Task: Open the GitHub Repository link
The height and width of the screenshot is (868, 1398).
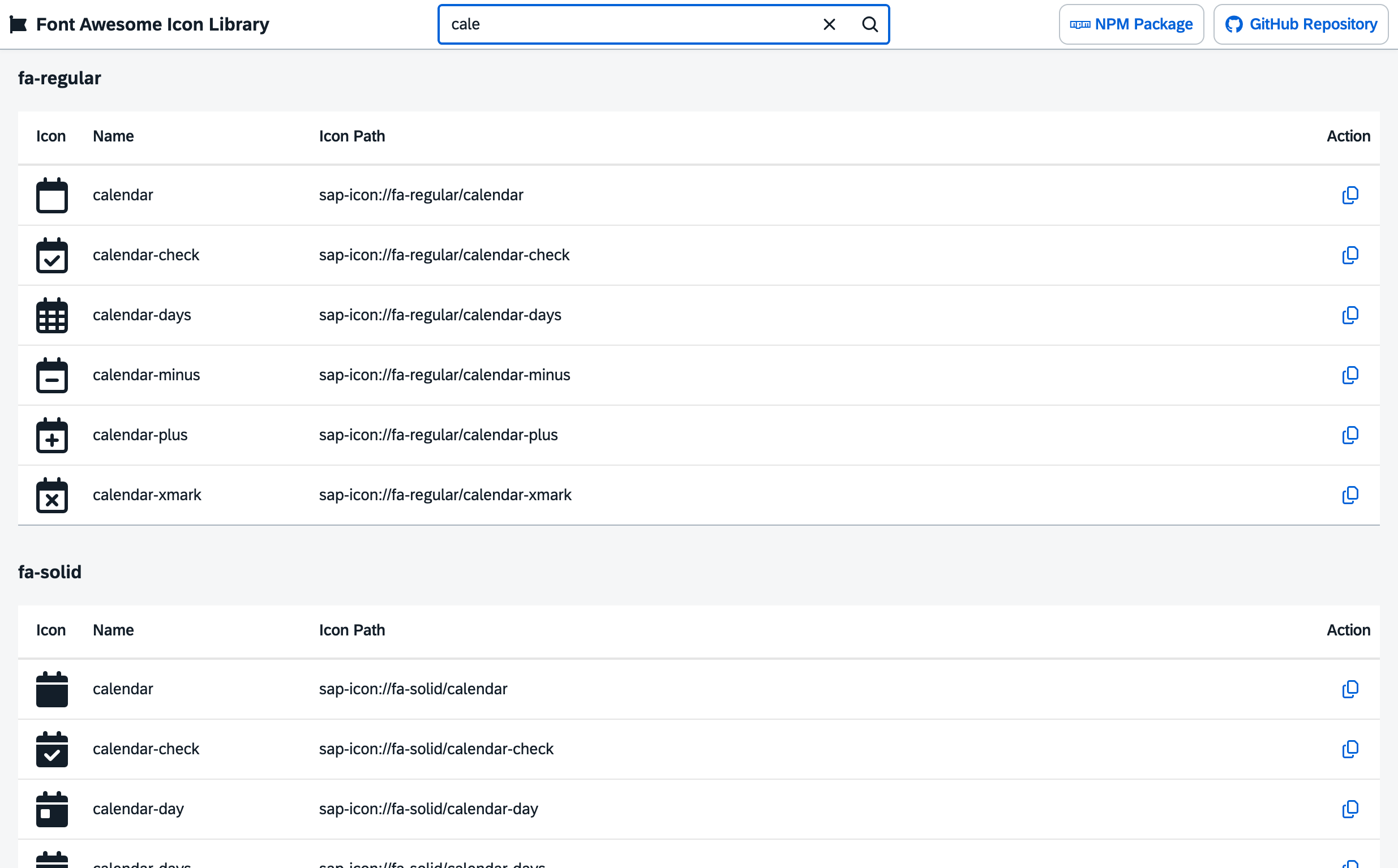Action: (1301, 24)
